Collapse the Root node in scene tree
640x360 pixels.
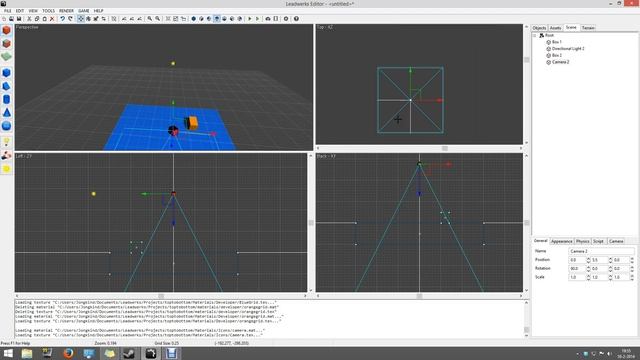click(535, 36)
